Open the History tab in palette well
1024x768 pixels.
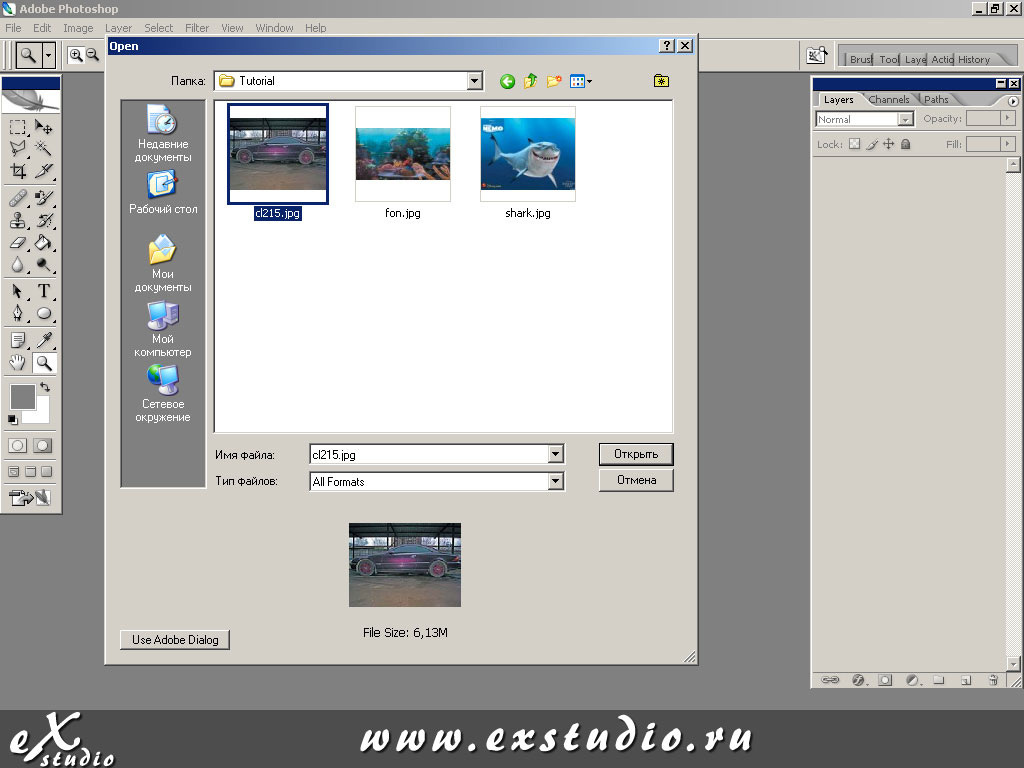[974, 59]
